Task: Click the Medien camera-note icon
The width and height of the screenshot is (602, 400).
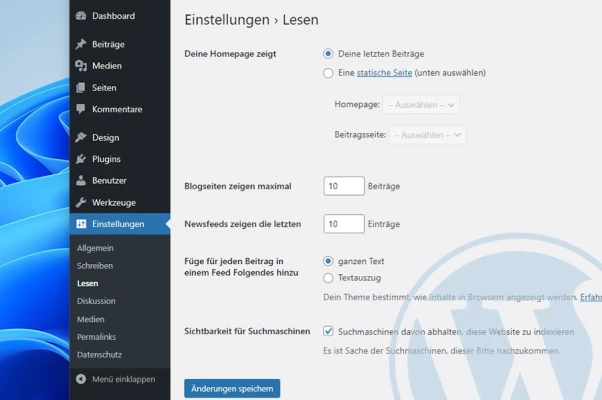Action: [81, 66]
